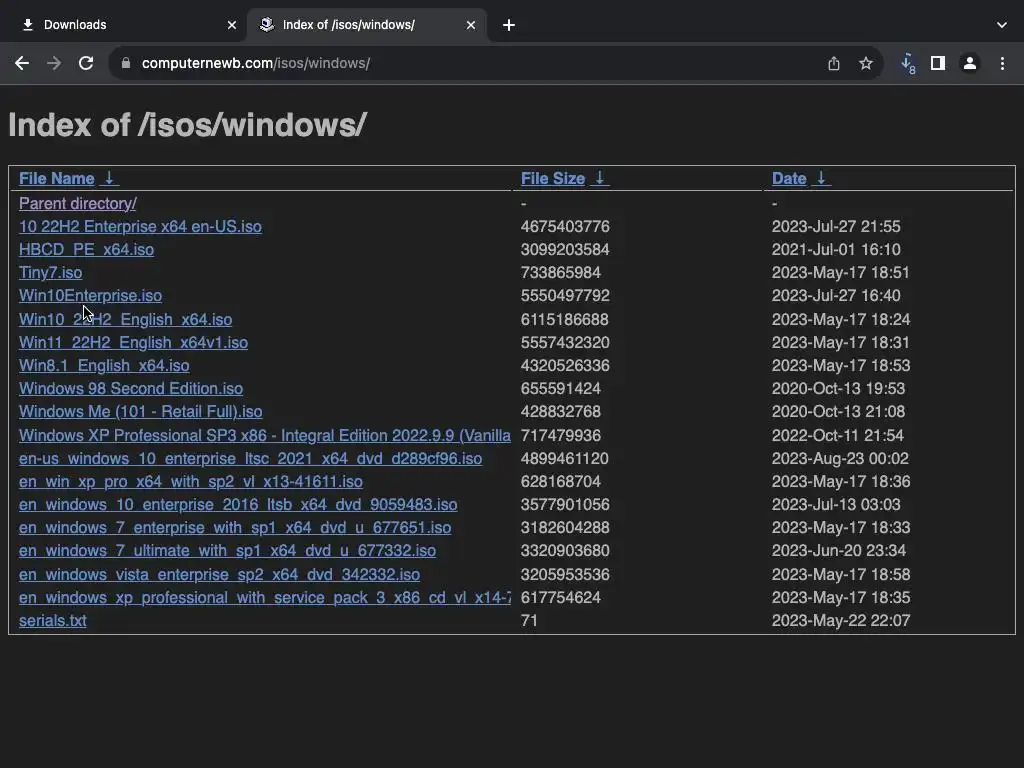The height and width of the screenshot is (768, 1024).
Task: Click the File Size descending arrow
Action: point(600,178)
